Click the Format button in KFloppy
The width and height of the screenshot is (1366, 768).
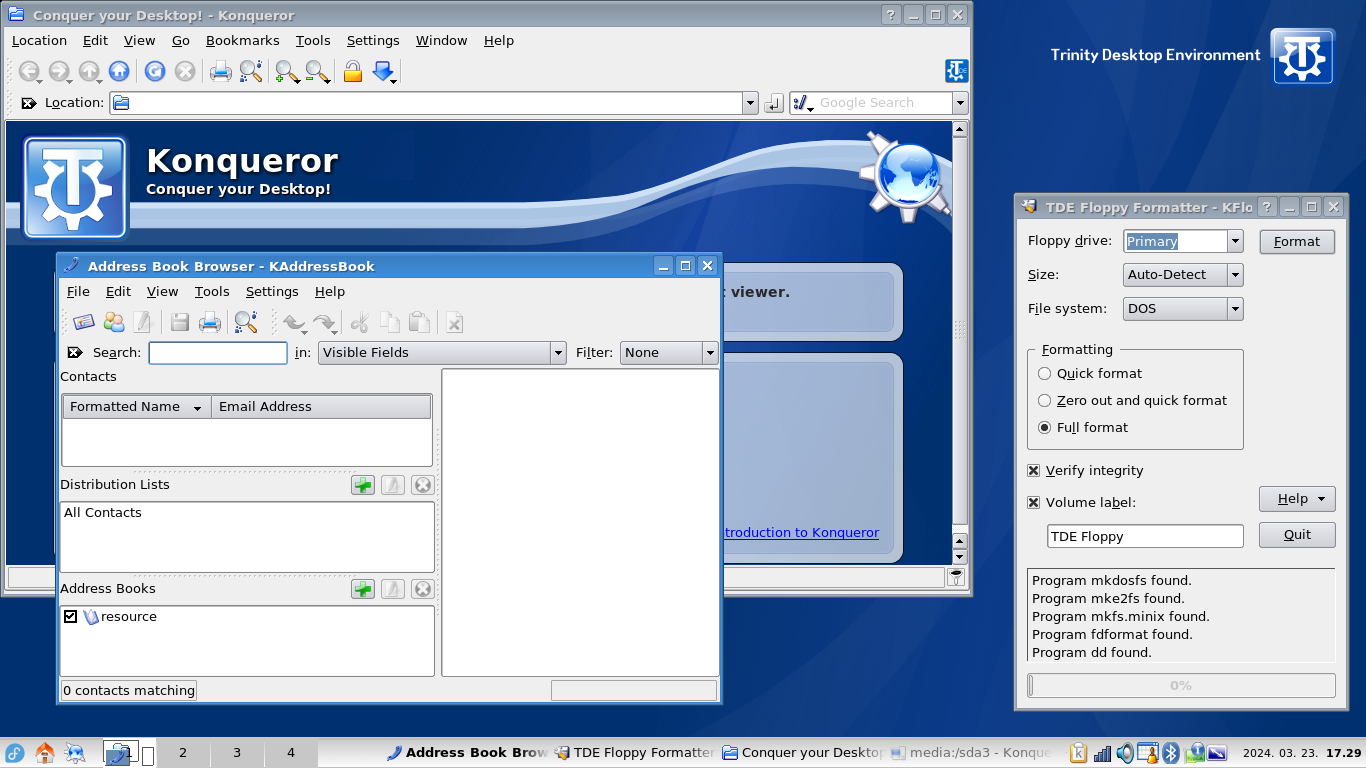pyautogui.click(x=1297, y=242)
